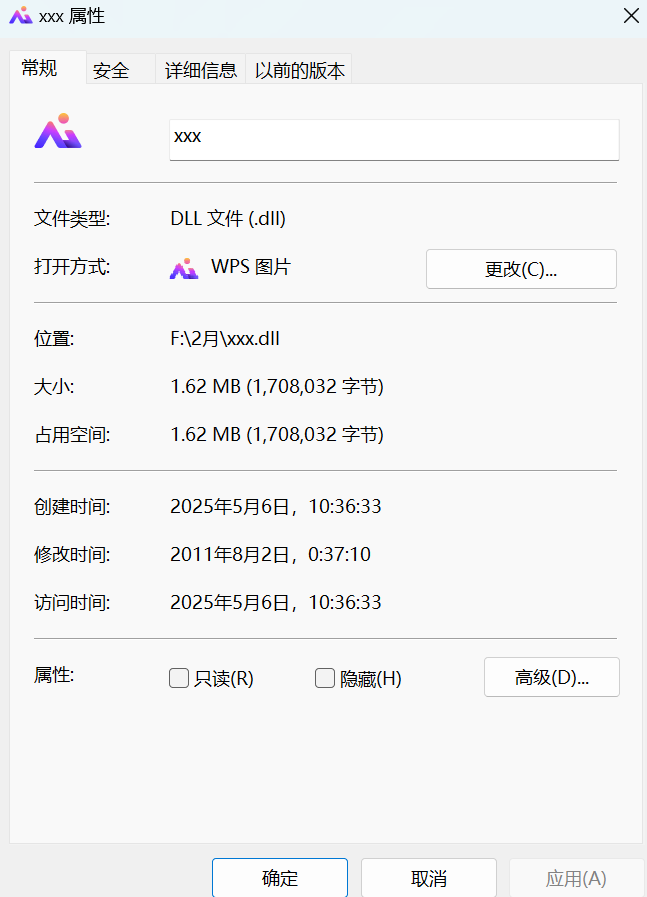Click the WPS 图片 program name text
The width and height of the screenshot is (647, 897).
pos(251,267)
